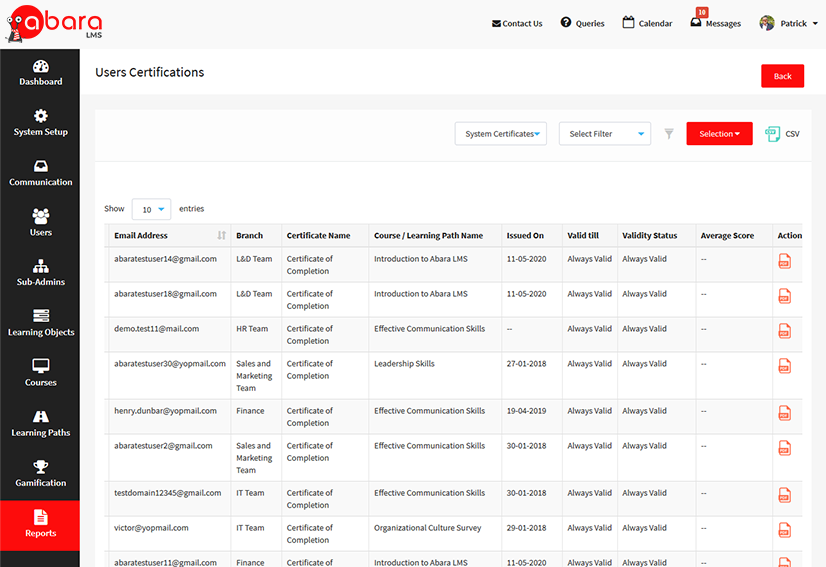Click issued date 29-01-2018
826x567 pixels.
pyautogui.click(x=526, y=527)
